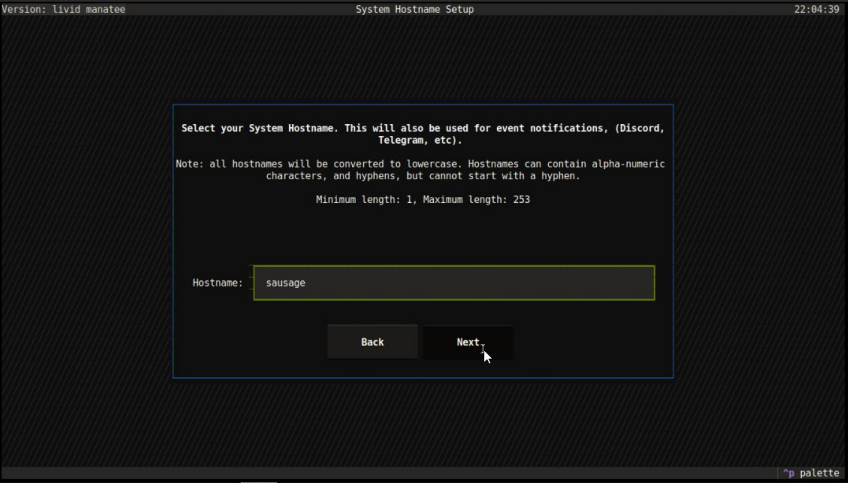Click the Next button
The height and width of the screenshot is (483, 848).
pyautogui.click(x=467, y=342)
